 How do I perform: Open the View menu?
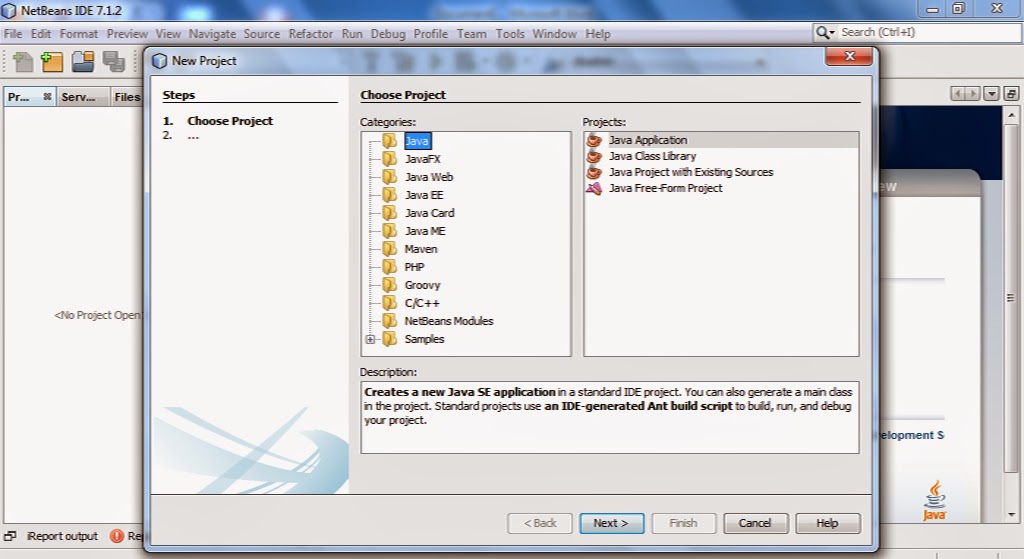pos(168,33)
